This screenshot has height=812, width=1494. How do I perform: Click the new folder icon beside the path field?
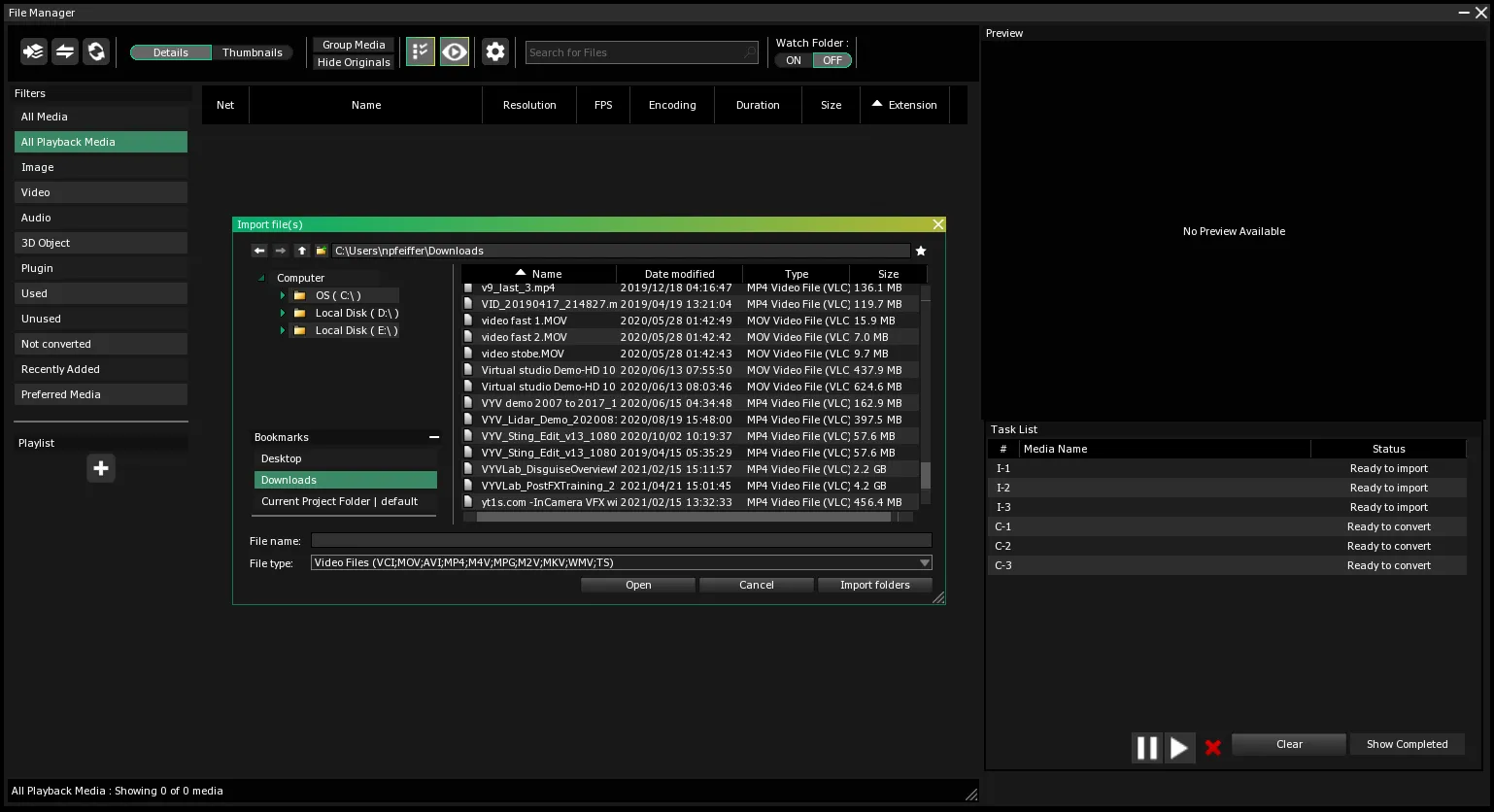[322, 251]
